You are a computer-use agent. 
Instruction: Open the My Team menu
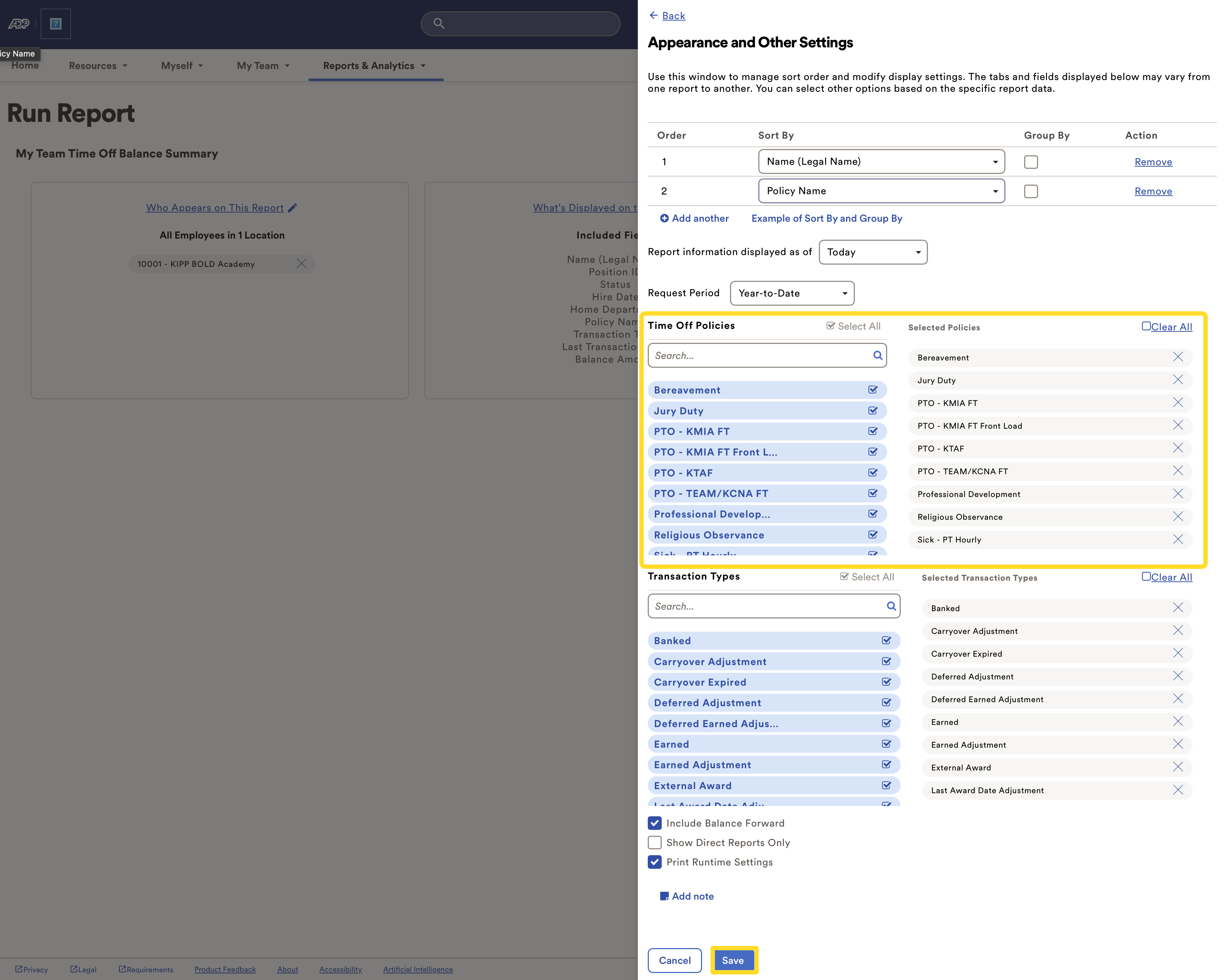tap(263, 66)
